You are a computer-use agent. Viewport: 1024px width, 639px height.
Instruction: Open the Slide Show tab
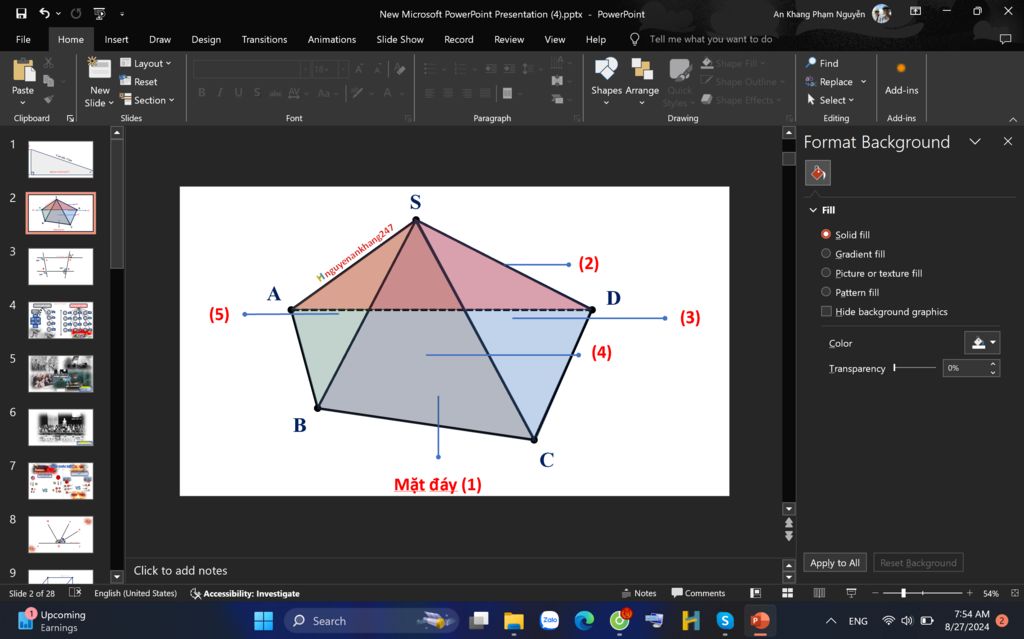point(400,39)
